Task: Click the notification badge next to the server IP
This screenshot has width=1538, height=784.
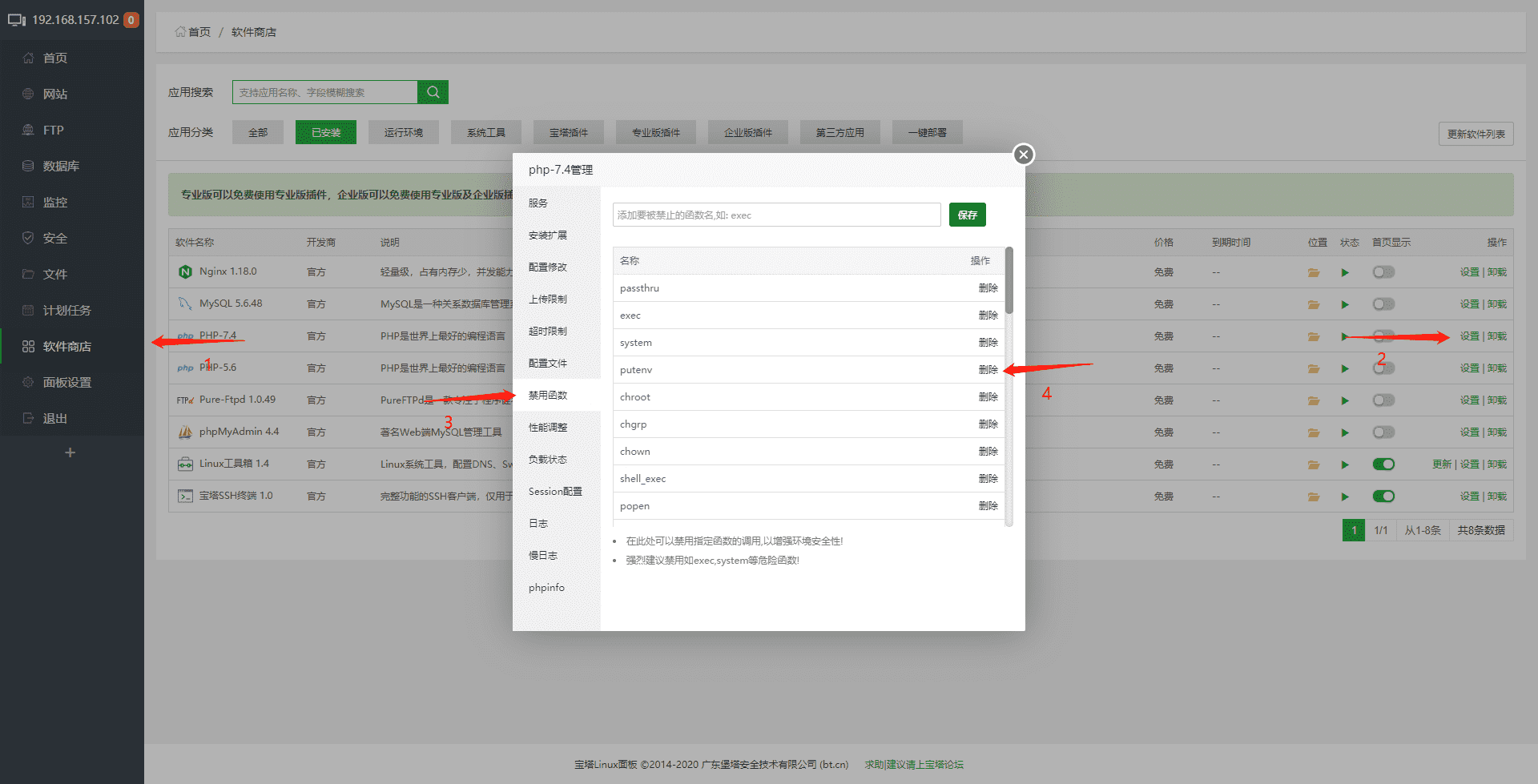Action: tap(131, 19)
